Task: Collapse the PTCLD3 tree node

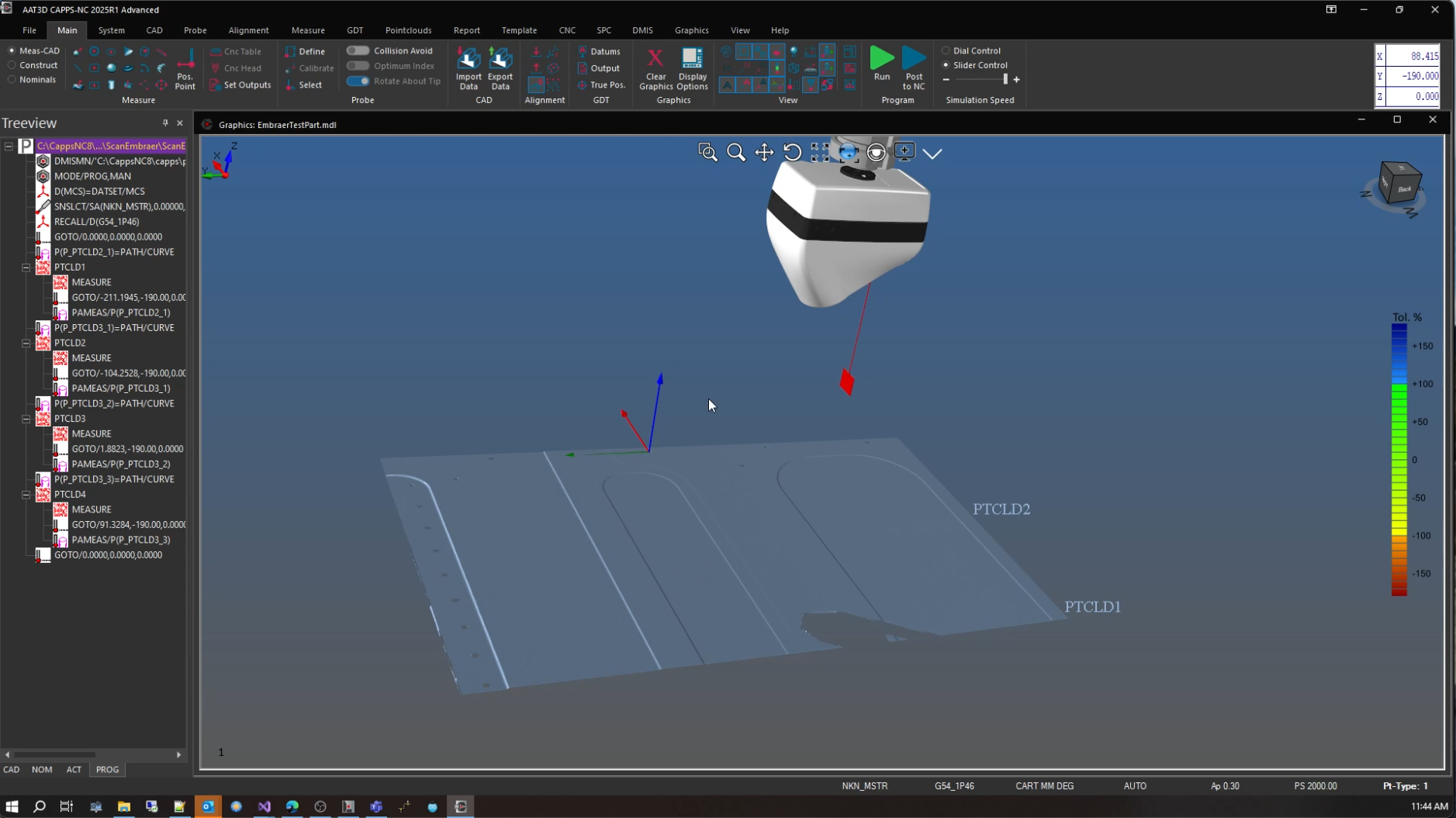Action: coord(26,419)
